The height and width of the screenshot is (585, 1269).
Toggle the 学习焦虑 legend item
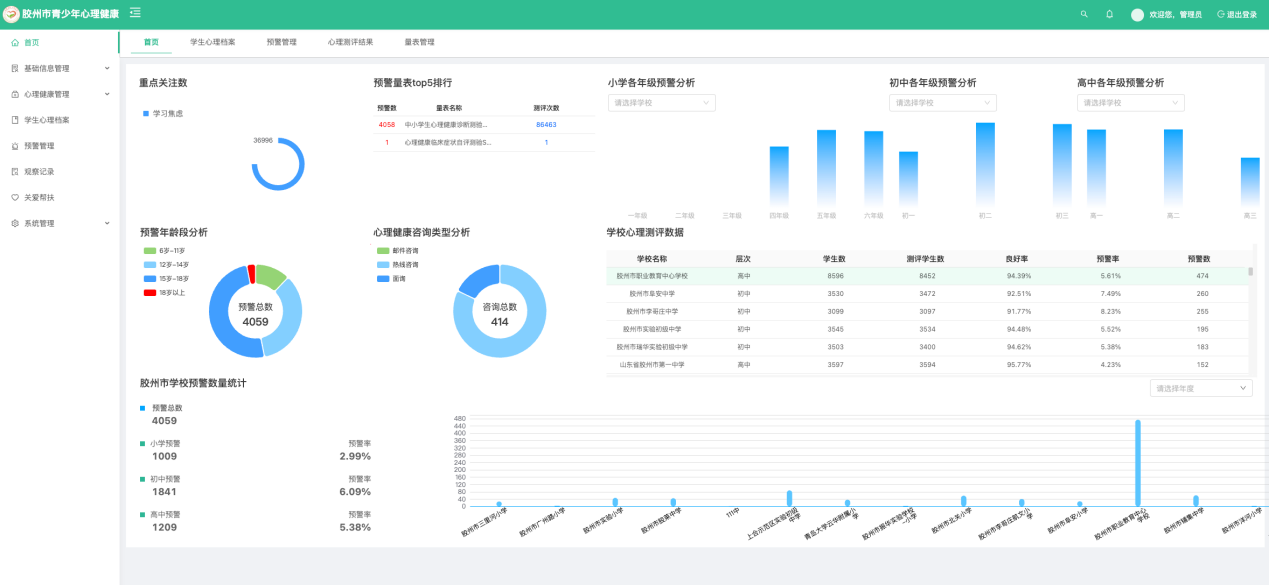point(162,114)
